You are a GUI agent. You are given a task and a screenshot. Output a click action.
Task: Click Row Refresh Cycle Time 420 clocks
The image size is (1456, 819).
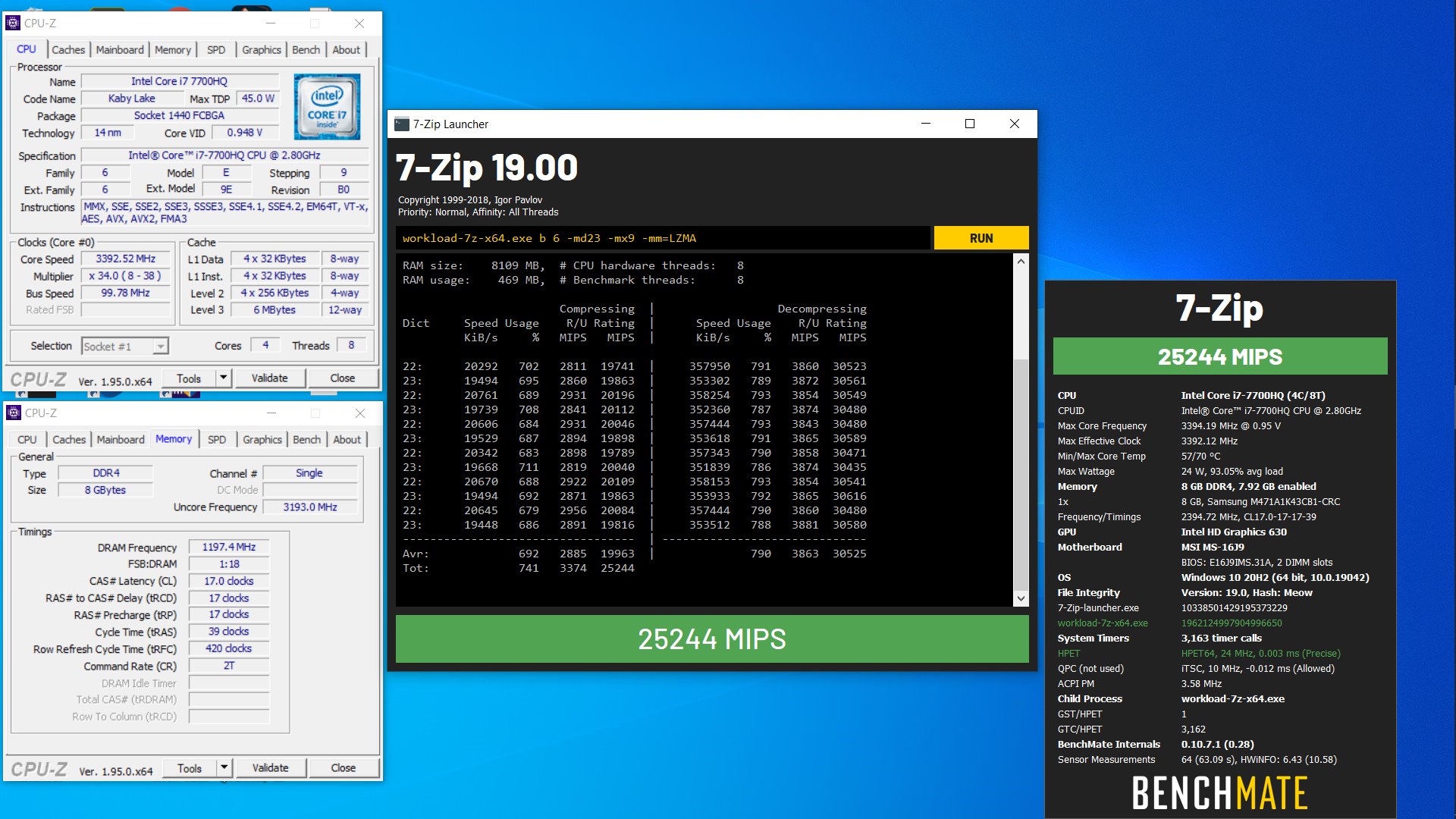229,648
